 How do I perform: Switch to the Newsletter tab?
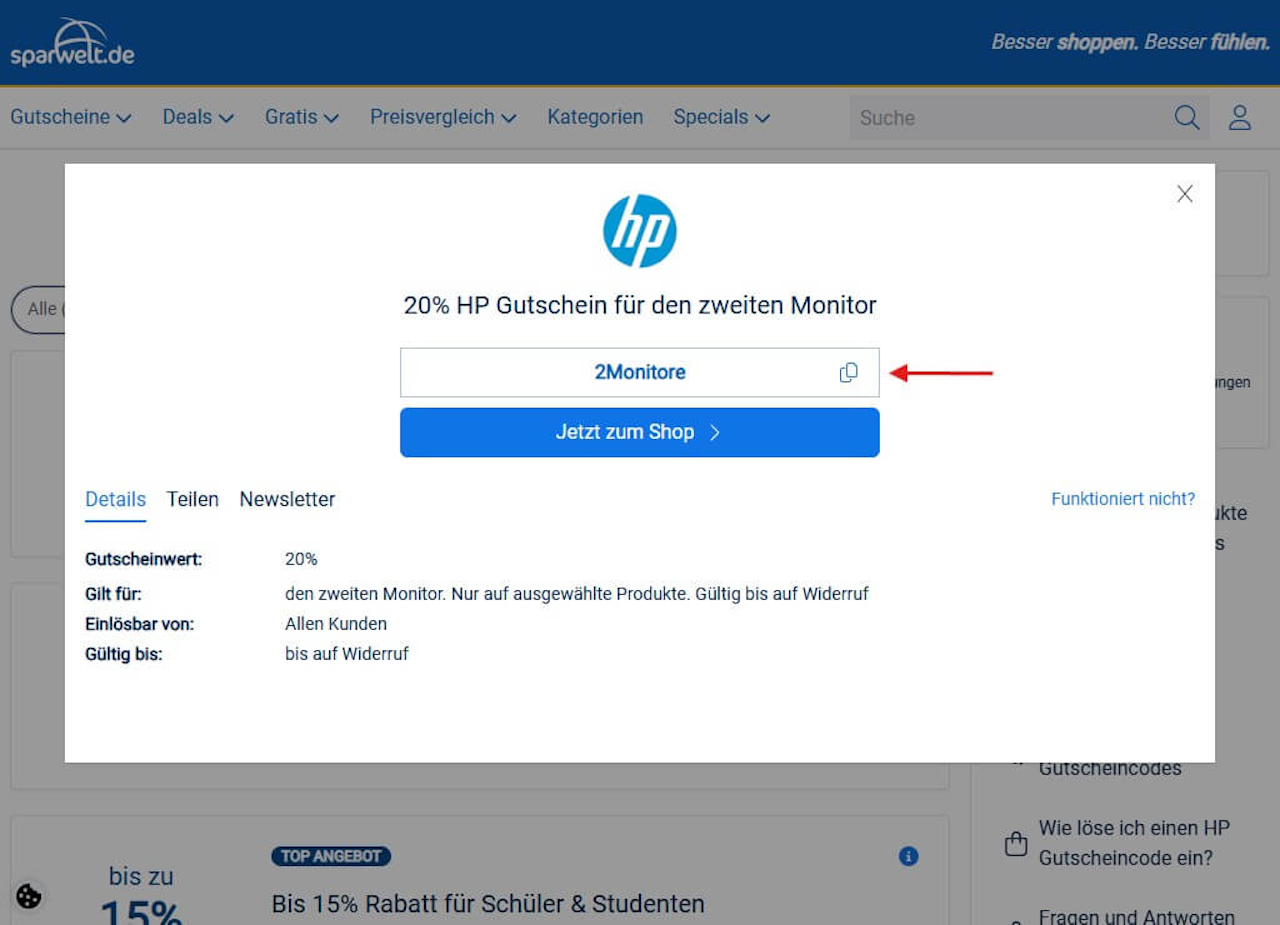pyautogui.click(x=287, y=499)
